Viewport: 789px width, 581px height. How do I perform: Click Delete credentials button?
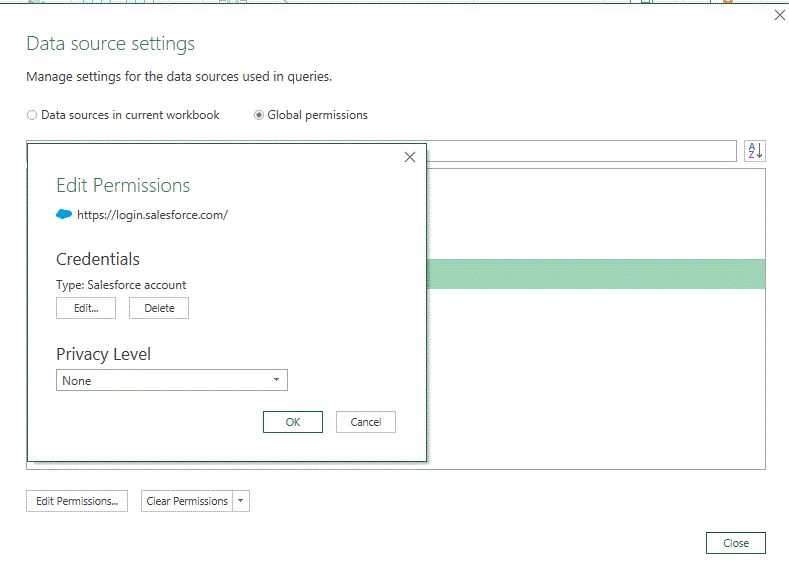coord(159,308)
